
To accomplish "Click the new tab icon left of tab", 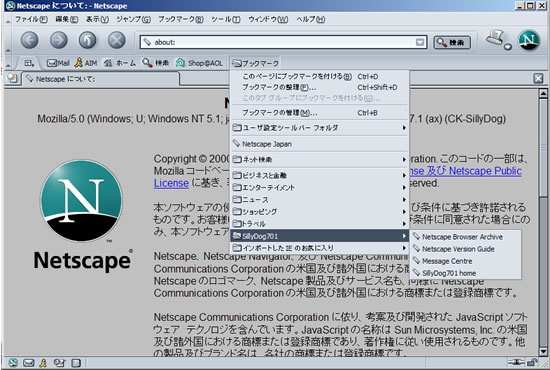I will pos(12,78).
